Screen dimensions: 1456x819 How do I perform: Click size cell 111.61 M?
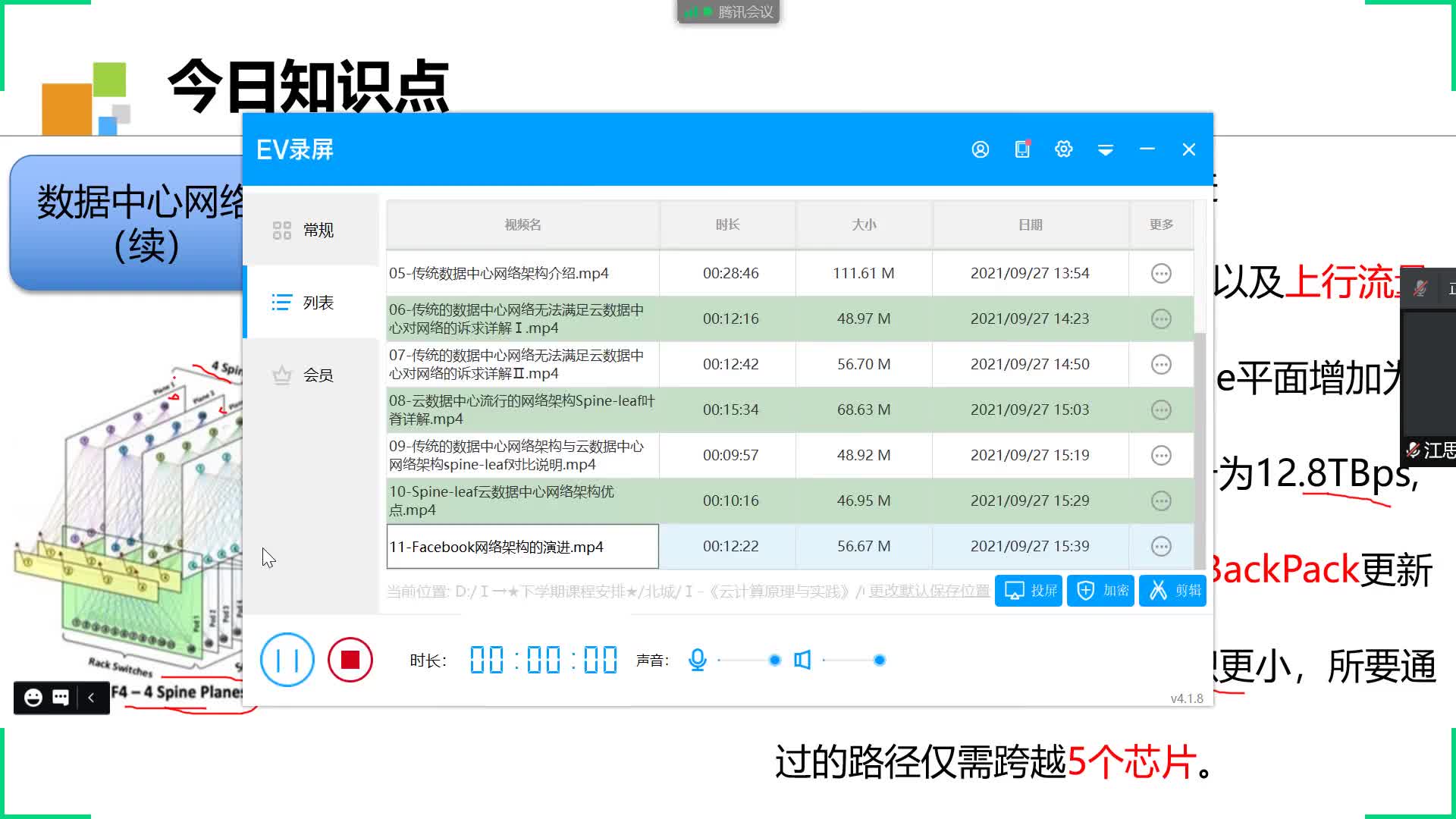864,273
